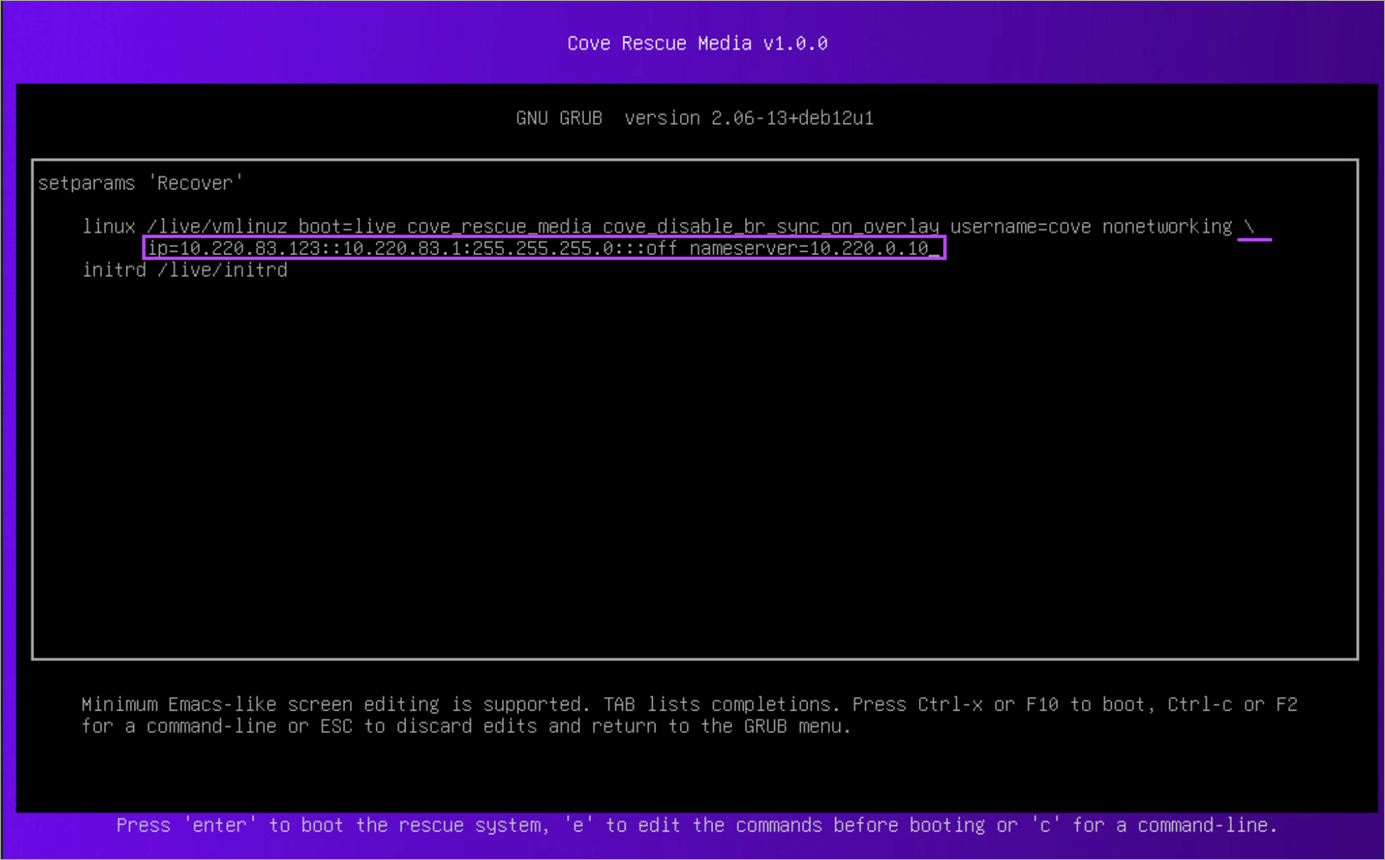The width and height of the screenshot is (1385, 860).
Task: Click the /live/initrd path
Action: (x=222, y=270)
